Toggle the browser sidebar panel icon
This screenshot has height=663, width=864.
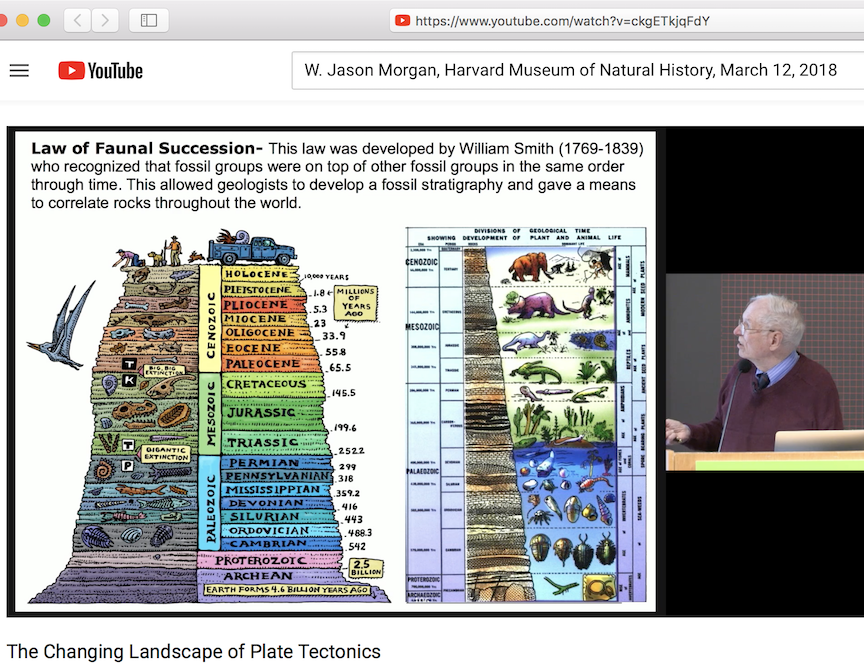[x=148, y=19]
